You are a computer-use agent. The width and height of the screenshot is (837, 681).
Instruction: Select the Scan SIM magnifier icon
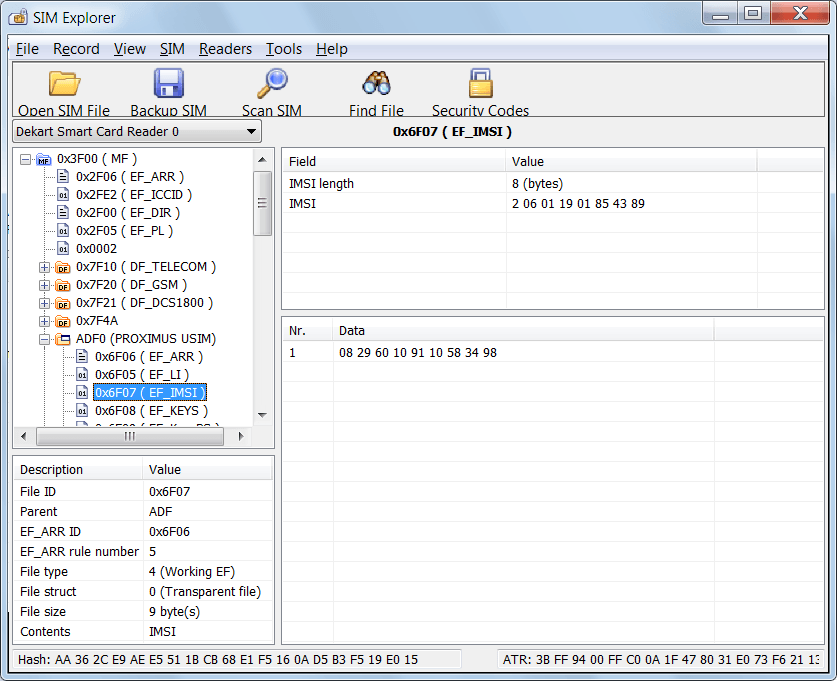coord(272,82)
